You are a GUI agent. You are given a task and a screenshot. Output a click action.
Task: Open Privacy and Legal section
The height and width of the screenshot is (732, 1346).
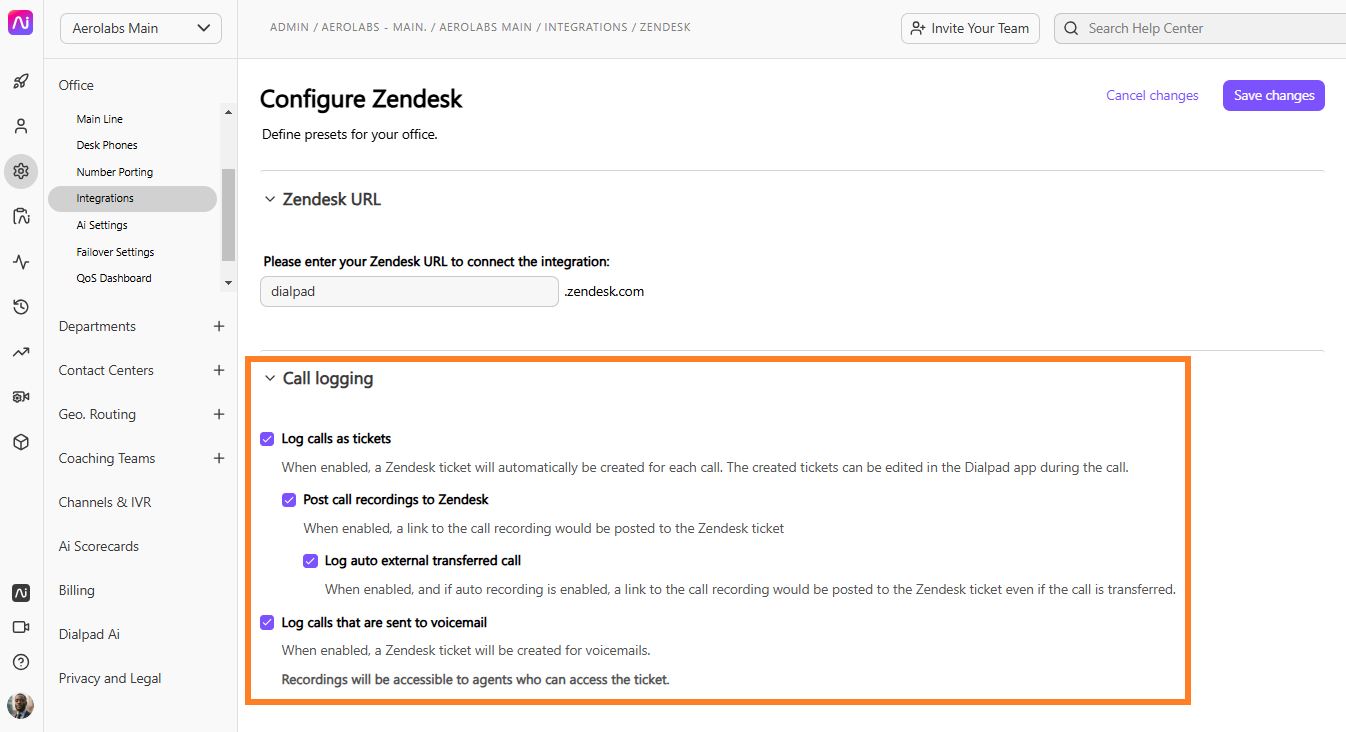(110, 678)
